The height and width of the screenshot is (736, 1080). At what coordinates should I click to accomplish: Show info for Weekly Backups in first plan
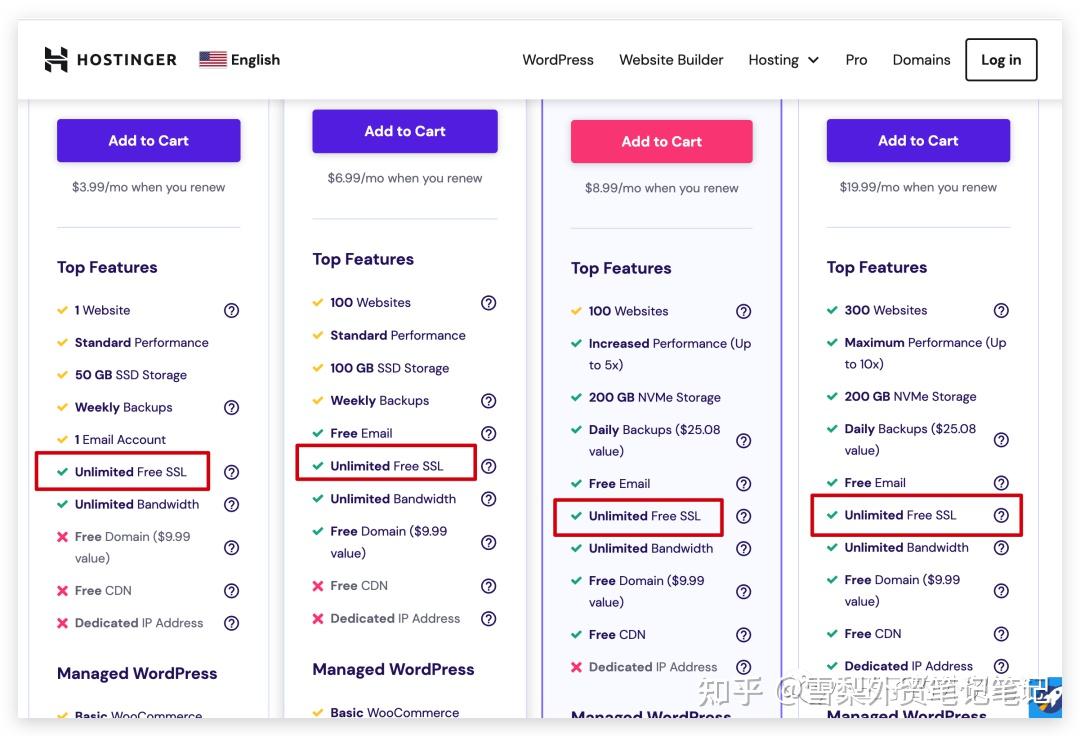(231, 408)
